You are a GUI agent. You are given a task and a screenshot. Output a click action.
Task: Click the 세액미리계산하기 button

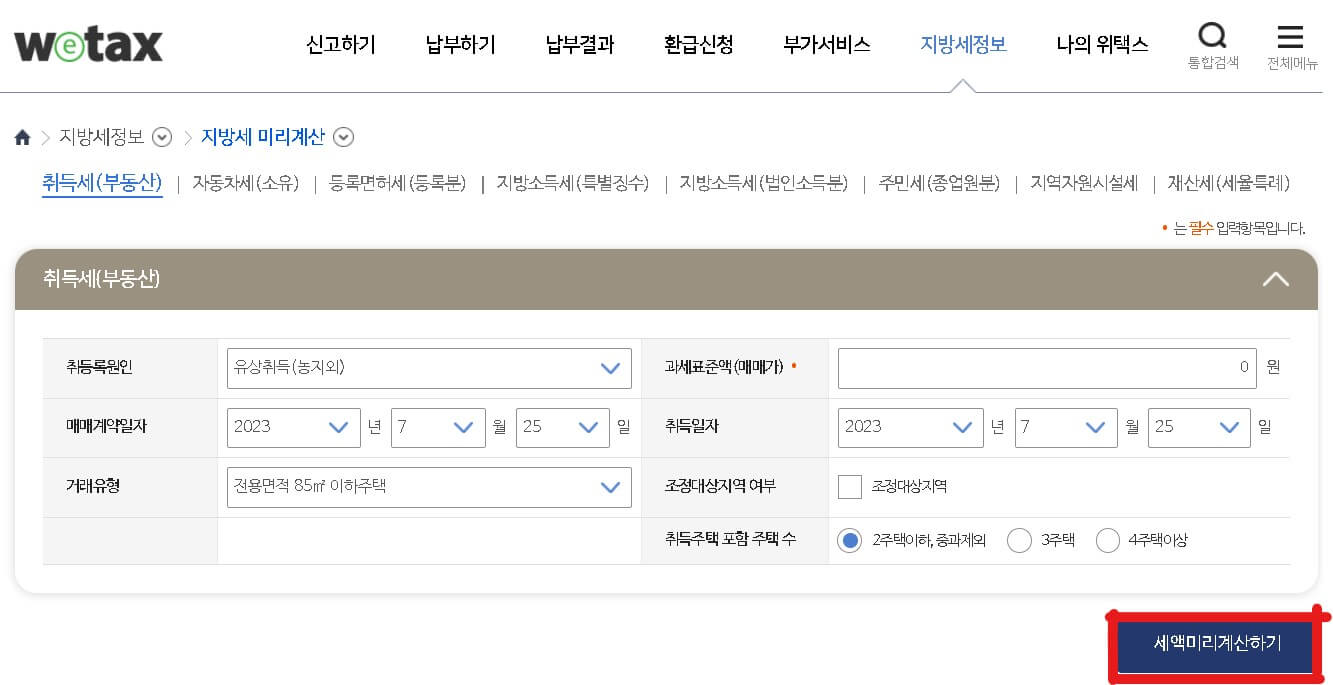1213,645
